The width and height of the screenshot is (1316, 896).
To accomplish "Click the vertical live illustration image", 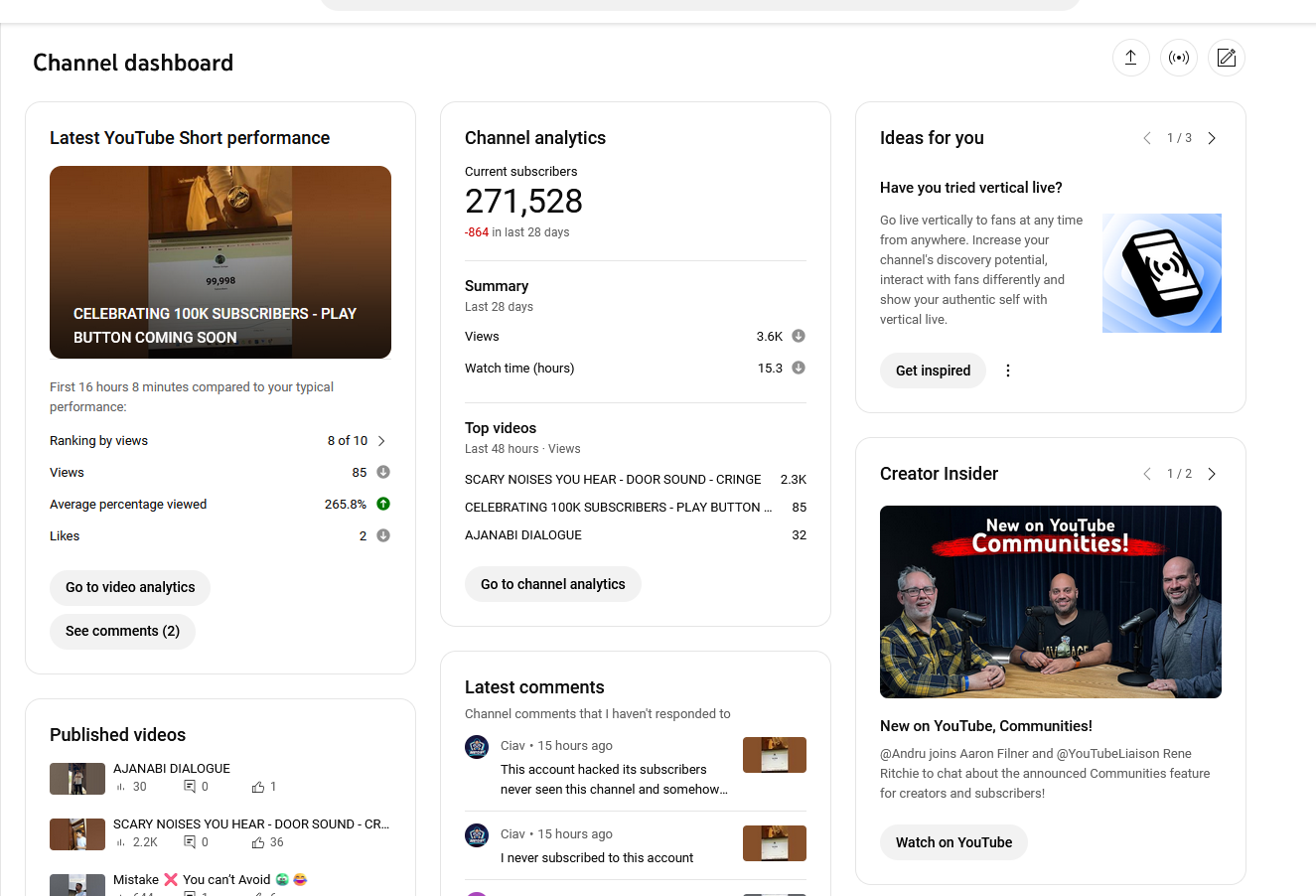I will [1162, 273].
